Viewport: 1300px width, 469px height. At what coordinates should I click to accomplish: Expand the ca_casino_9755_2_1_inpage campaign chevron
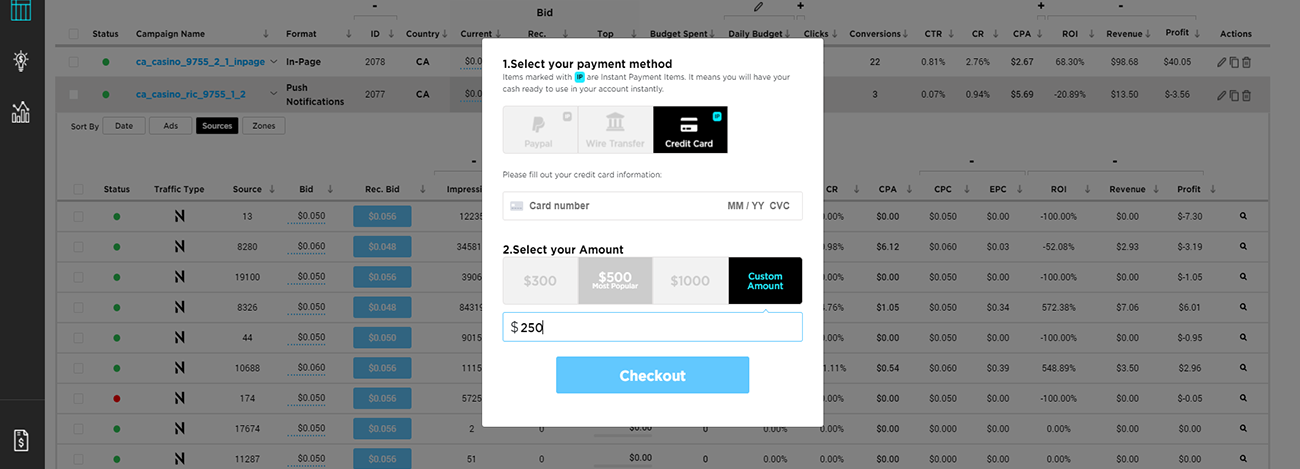(x=274, y=62)
